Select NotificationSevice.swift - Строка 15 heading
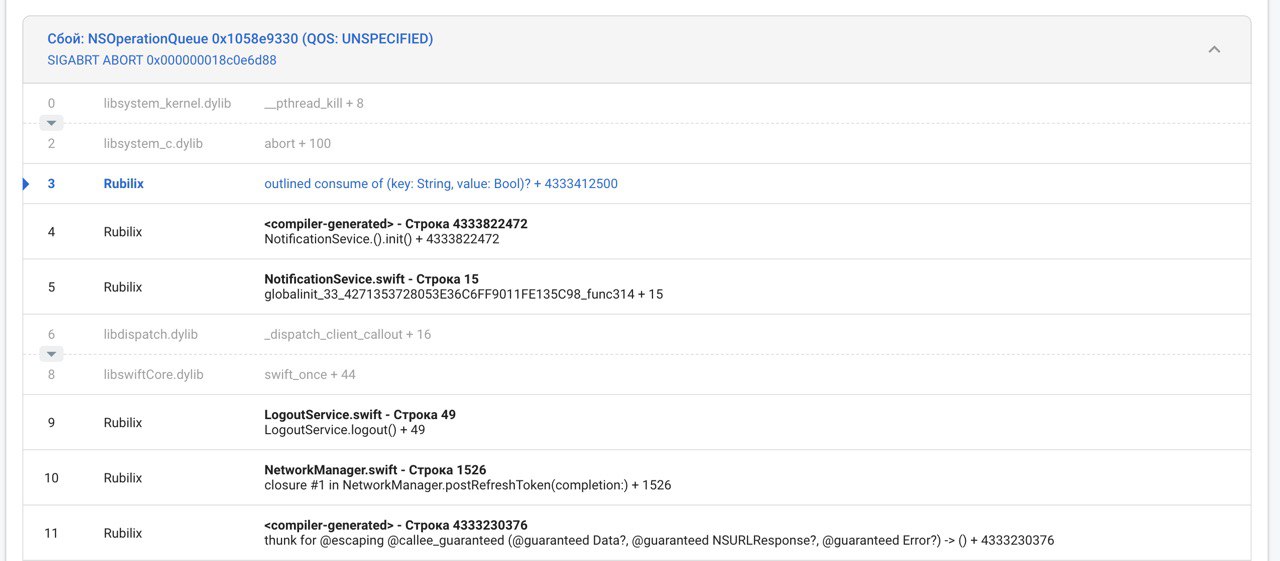 [371, 279]
